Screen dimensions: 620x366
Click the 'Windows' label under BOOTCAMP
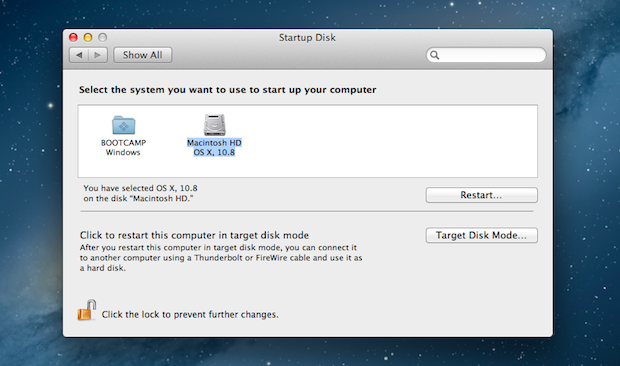point(123,152)
